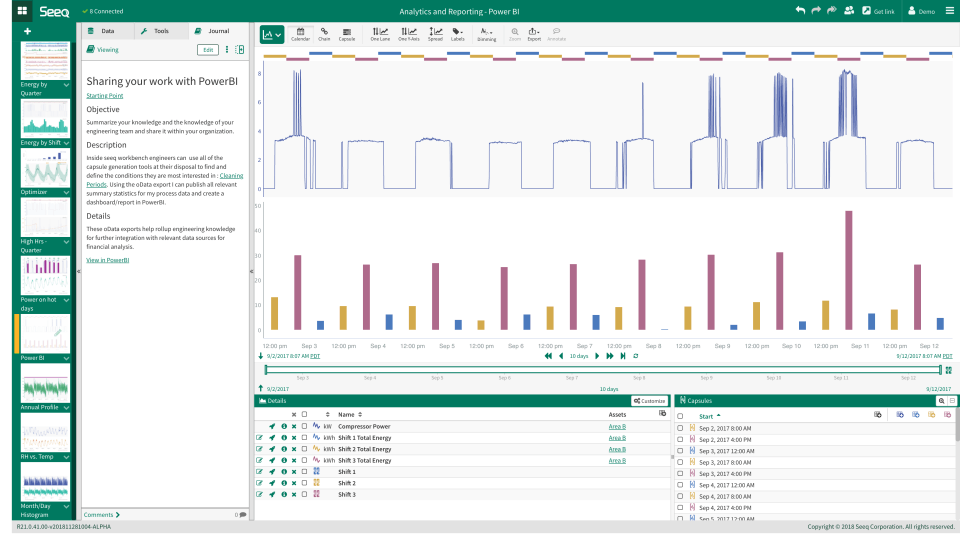Screen dimensions: 960x547
Task: Open the Dimming dropdown in toolbar
Action: click(x=487, y=34)
